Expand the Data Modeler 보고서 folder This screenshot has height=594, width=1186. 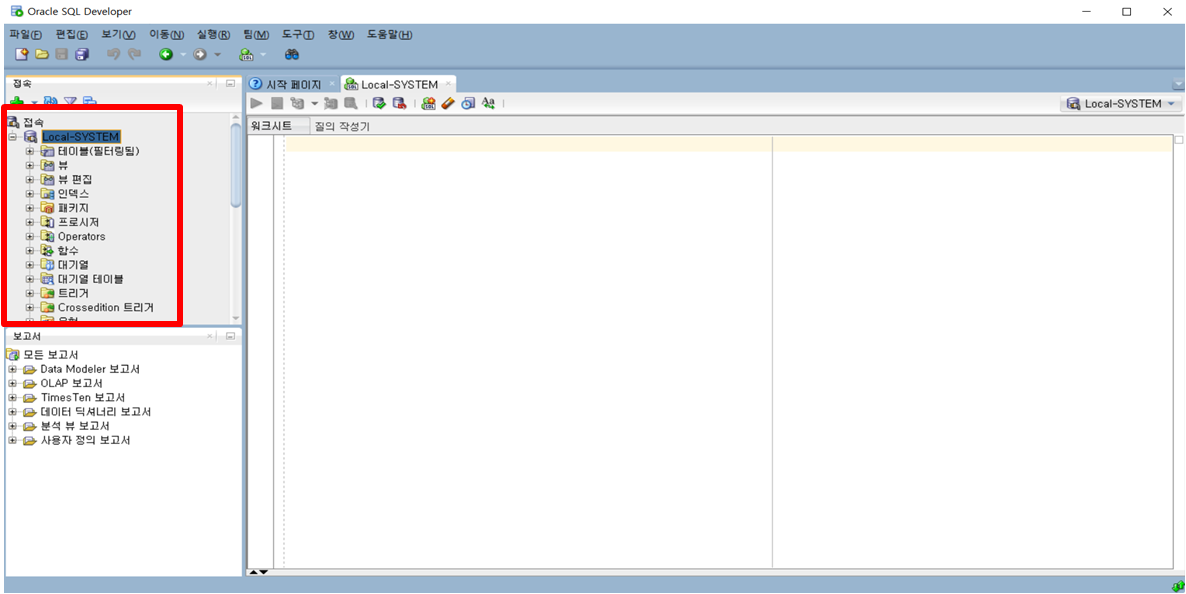pos(12,369)
